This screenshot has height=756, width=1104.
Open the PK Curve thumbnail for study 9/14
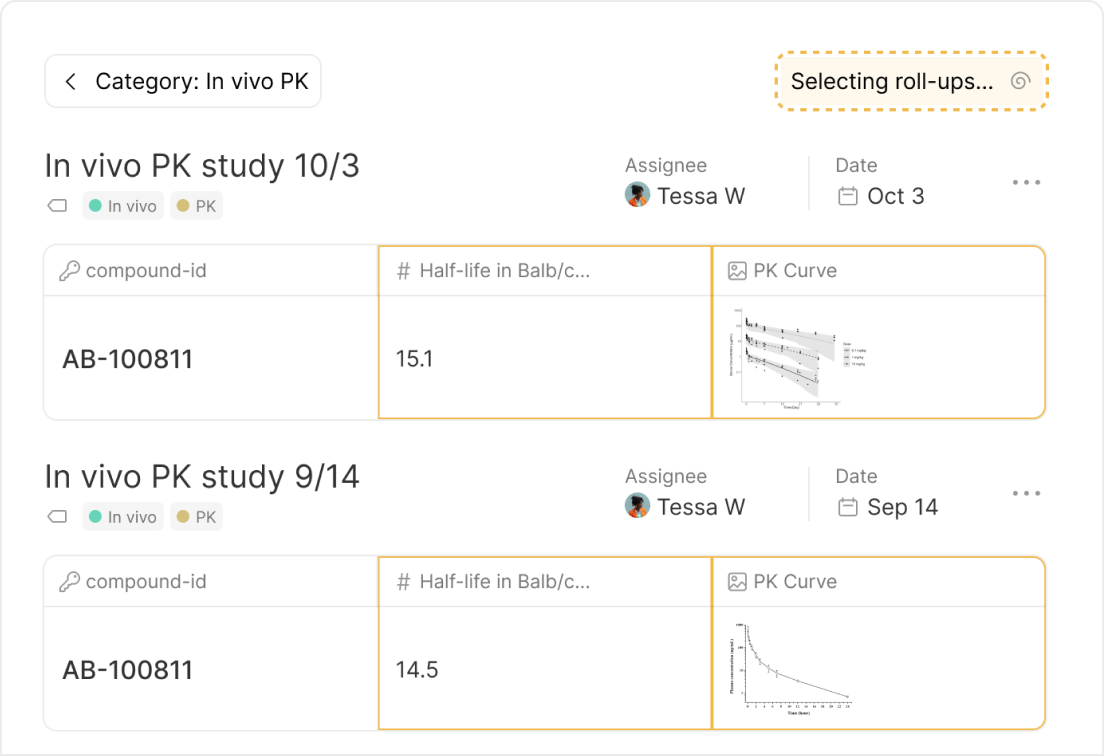pos(790,667)
